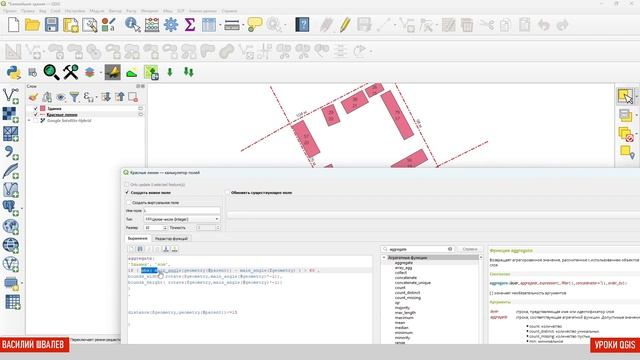
Task: Filter legend with funnel icon
Action: (74, 97)
